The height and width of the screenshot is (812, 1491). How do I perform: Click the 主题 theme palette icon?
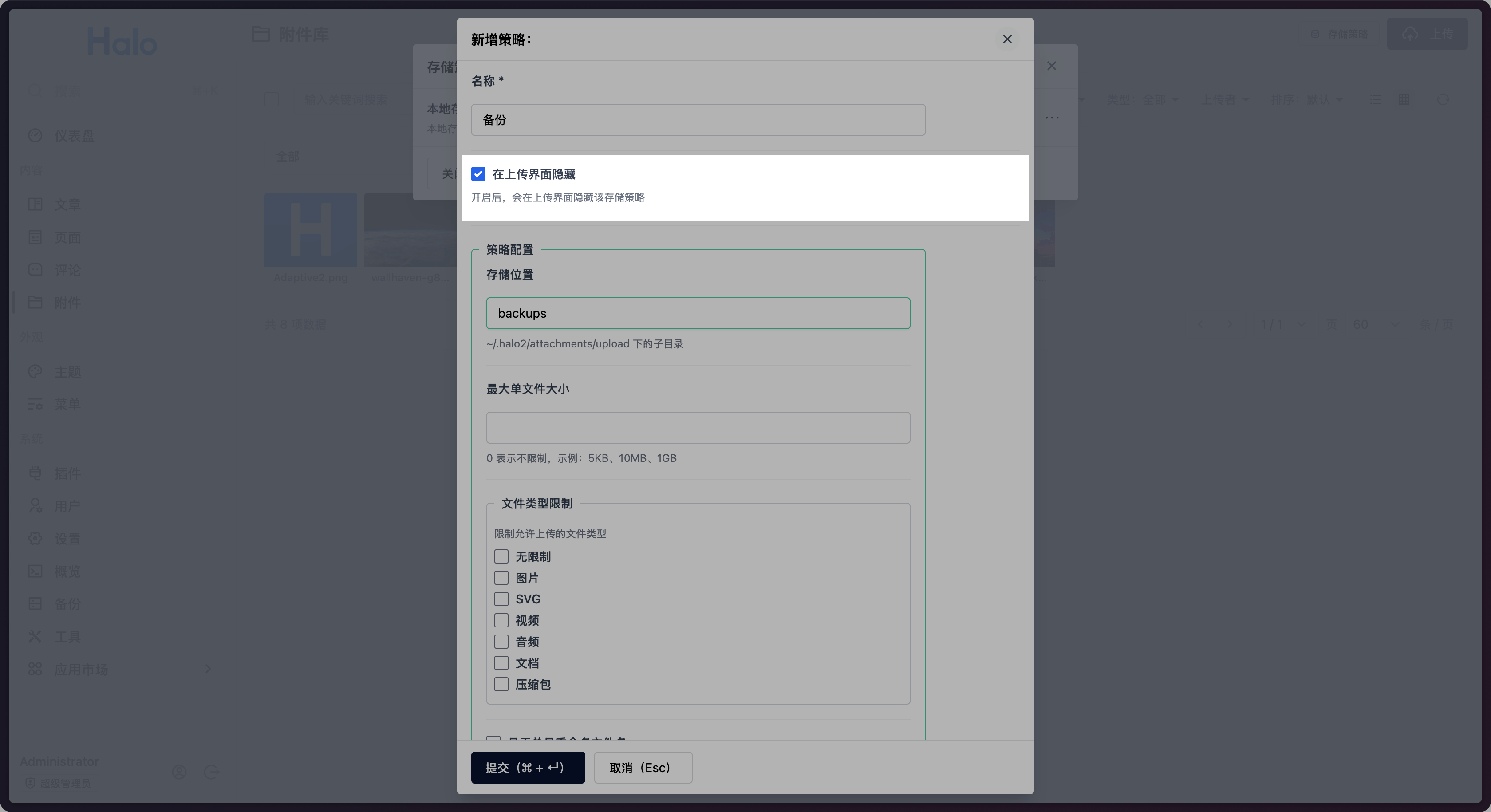pyautogui.click(x=35, y=371)
